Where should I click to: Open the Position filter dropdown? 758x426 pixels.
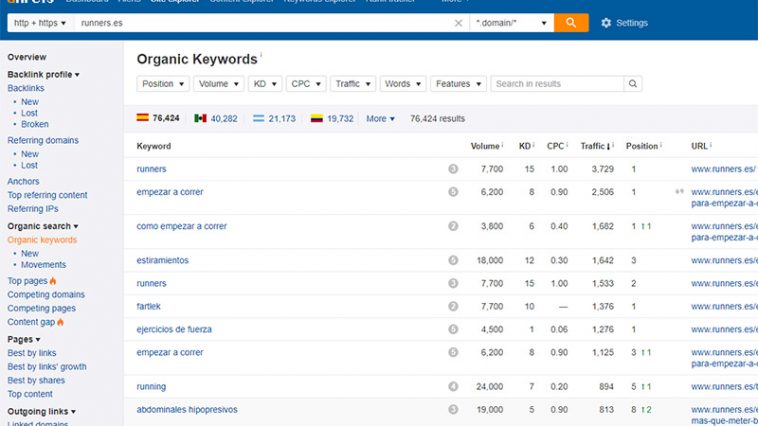[x=163, y=84]
